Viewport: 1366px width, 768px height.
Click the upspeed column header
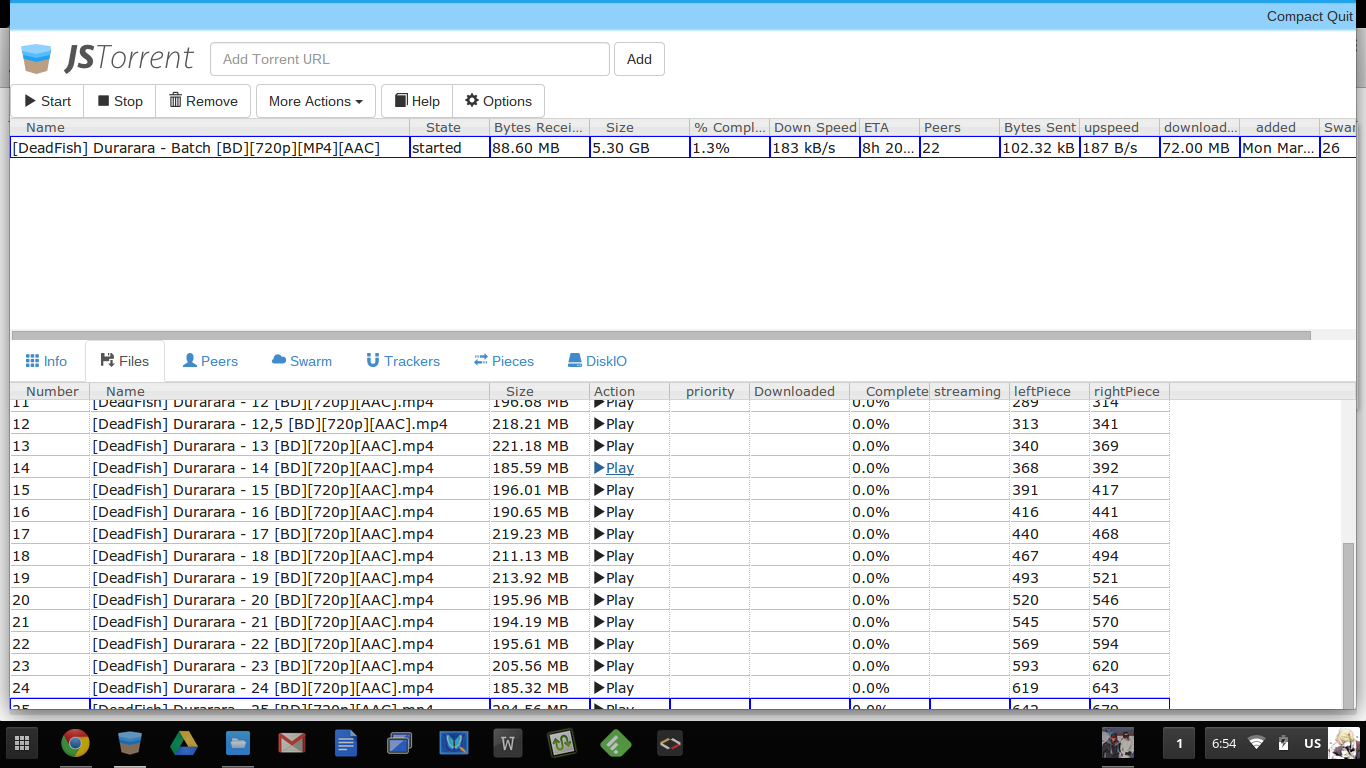[x=1120, y=127]
